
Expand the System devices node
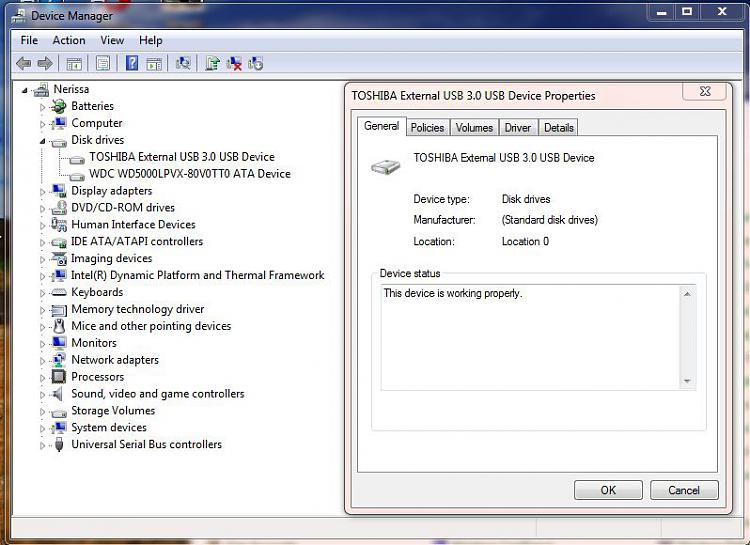pos(42,429)
